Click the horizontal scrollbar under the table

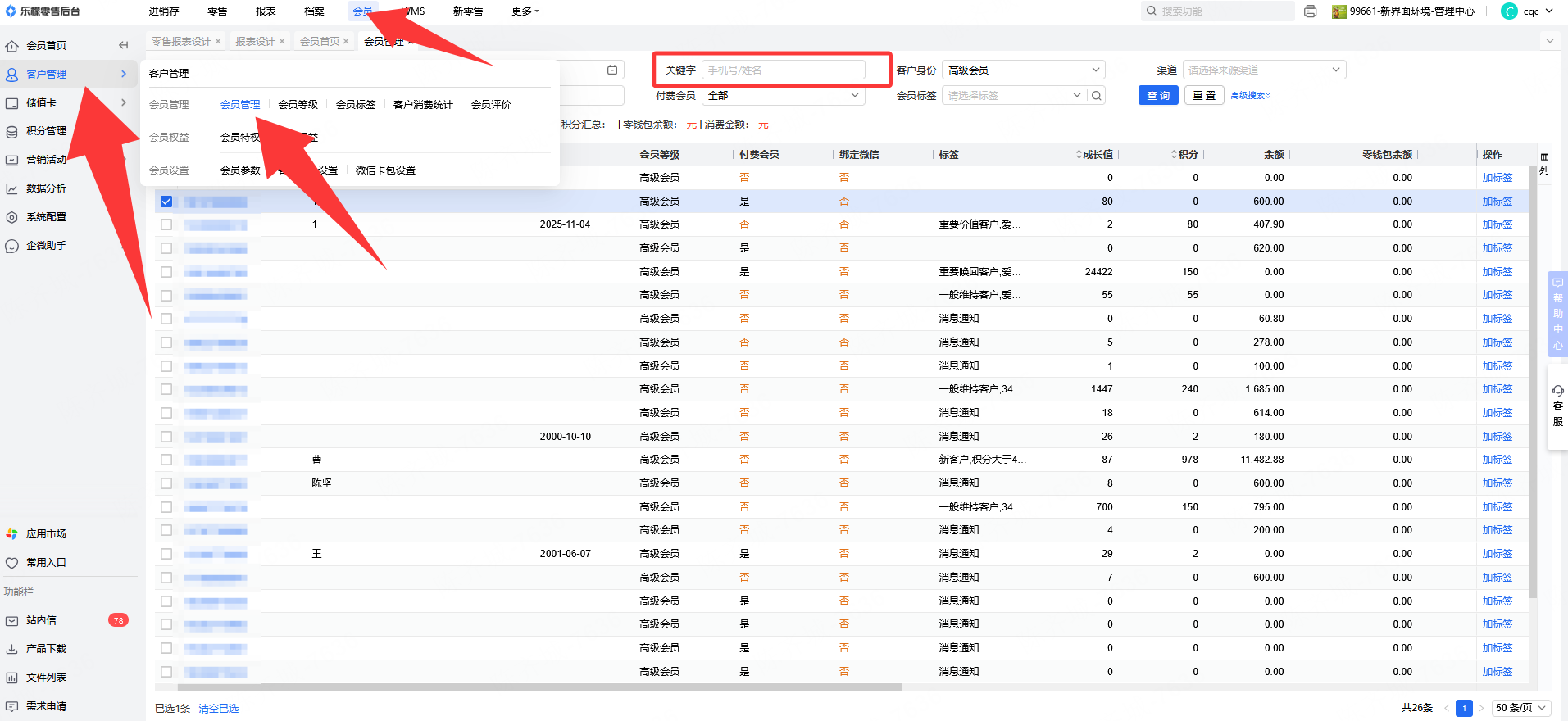(539, 687)
